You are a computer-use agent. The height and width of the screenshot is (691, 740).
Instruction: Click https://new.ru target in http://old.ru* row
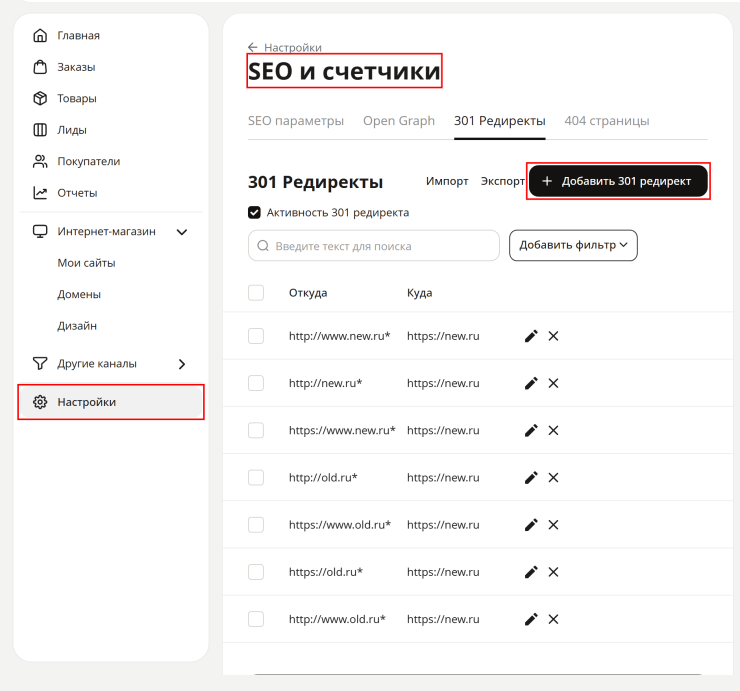tap(443, 478)
